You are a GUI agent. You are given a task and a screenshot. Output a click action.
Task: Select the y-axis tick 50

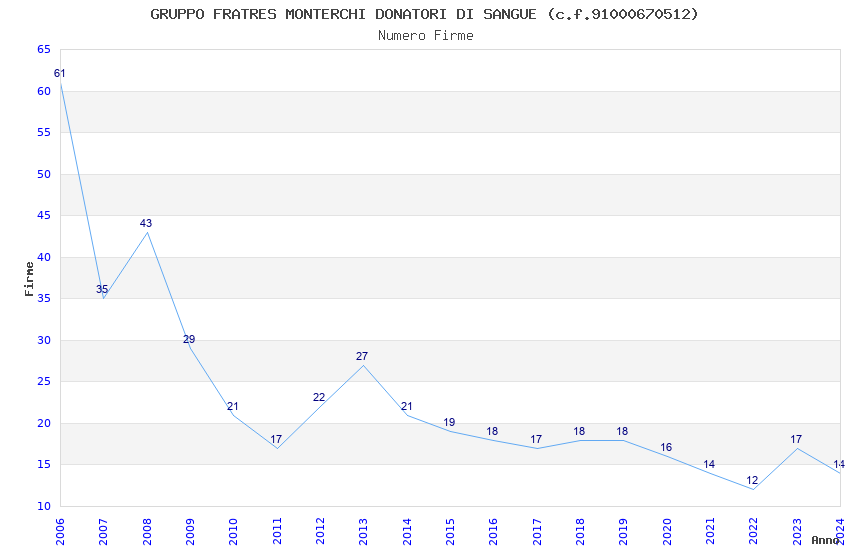pos(44,174)
